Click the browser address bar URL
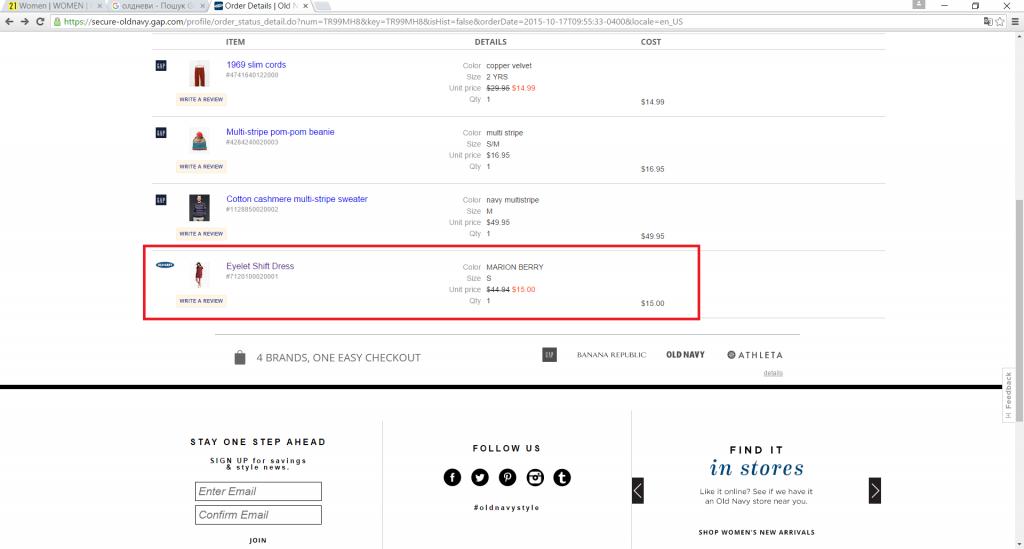 (374, 22)
